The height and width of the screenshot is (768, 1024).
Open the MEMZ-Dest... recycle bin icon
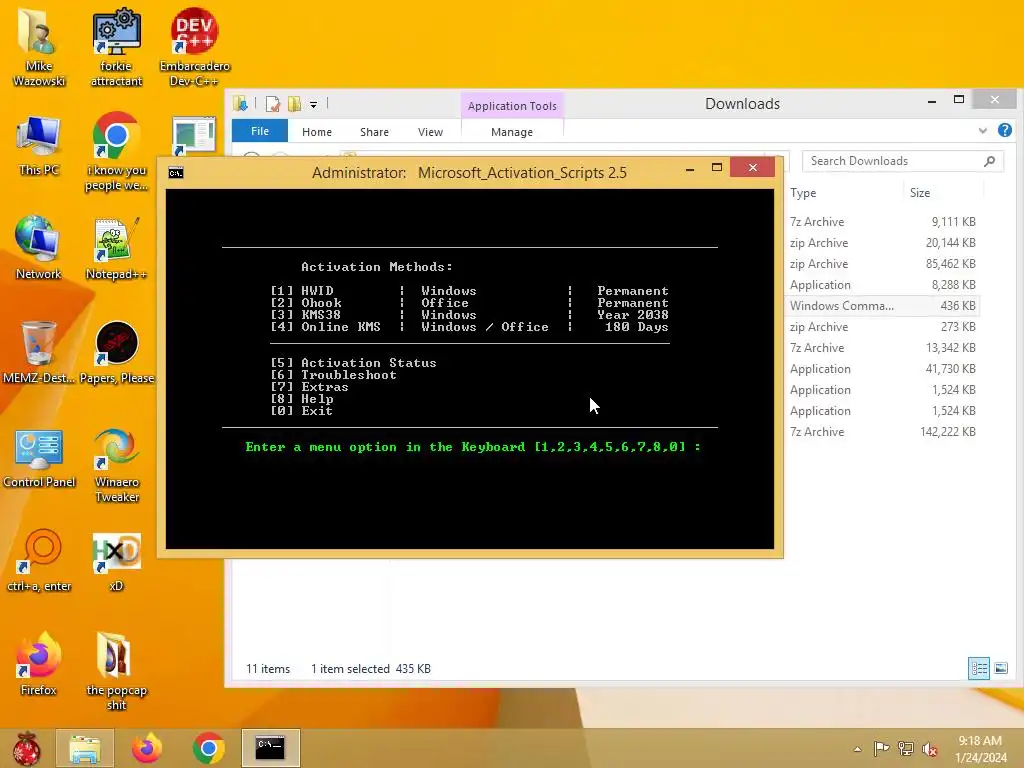39,353
